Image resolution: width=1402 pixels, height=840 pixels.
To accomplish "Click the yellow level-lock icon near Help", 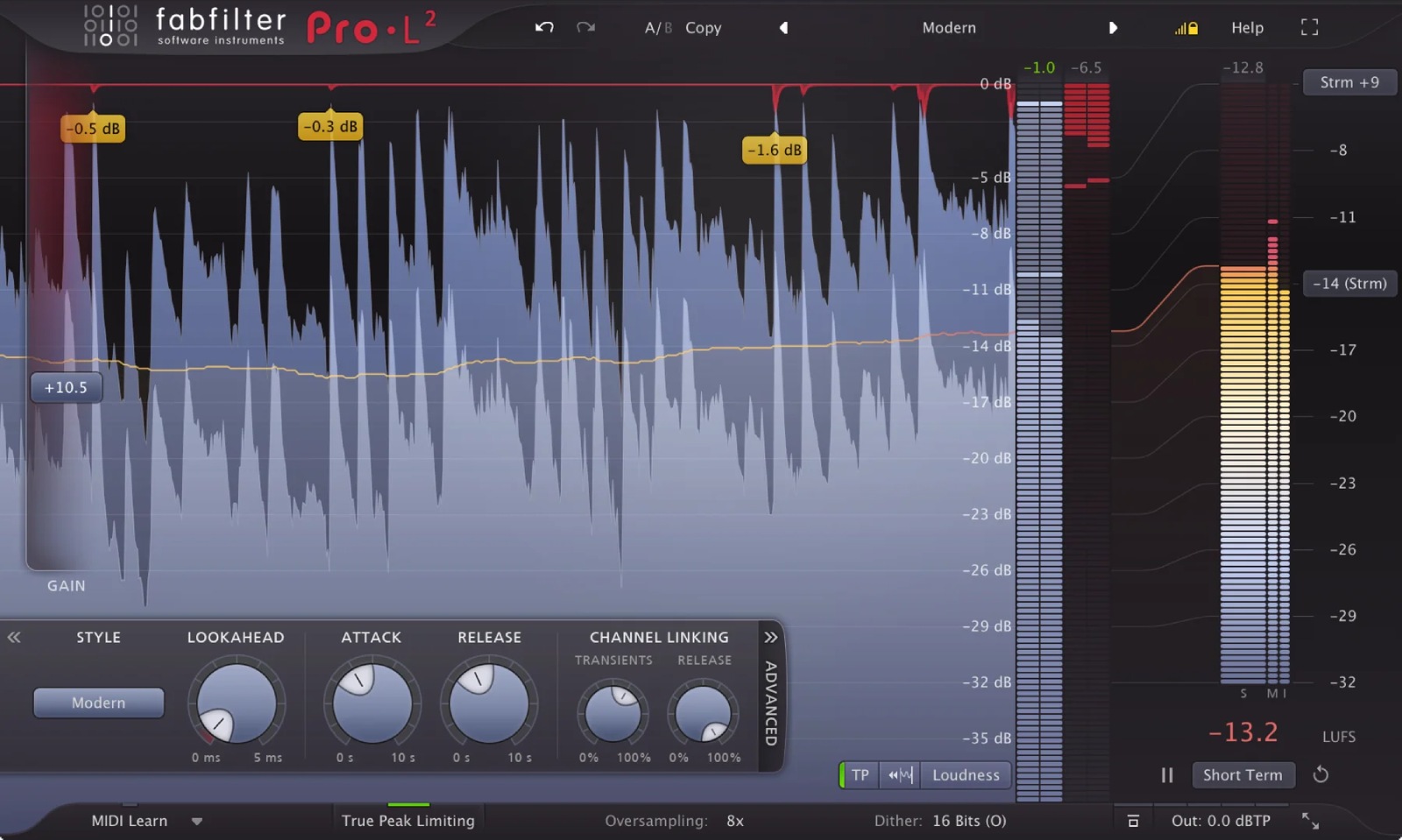I will [x=1186, y=27].
